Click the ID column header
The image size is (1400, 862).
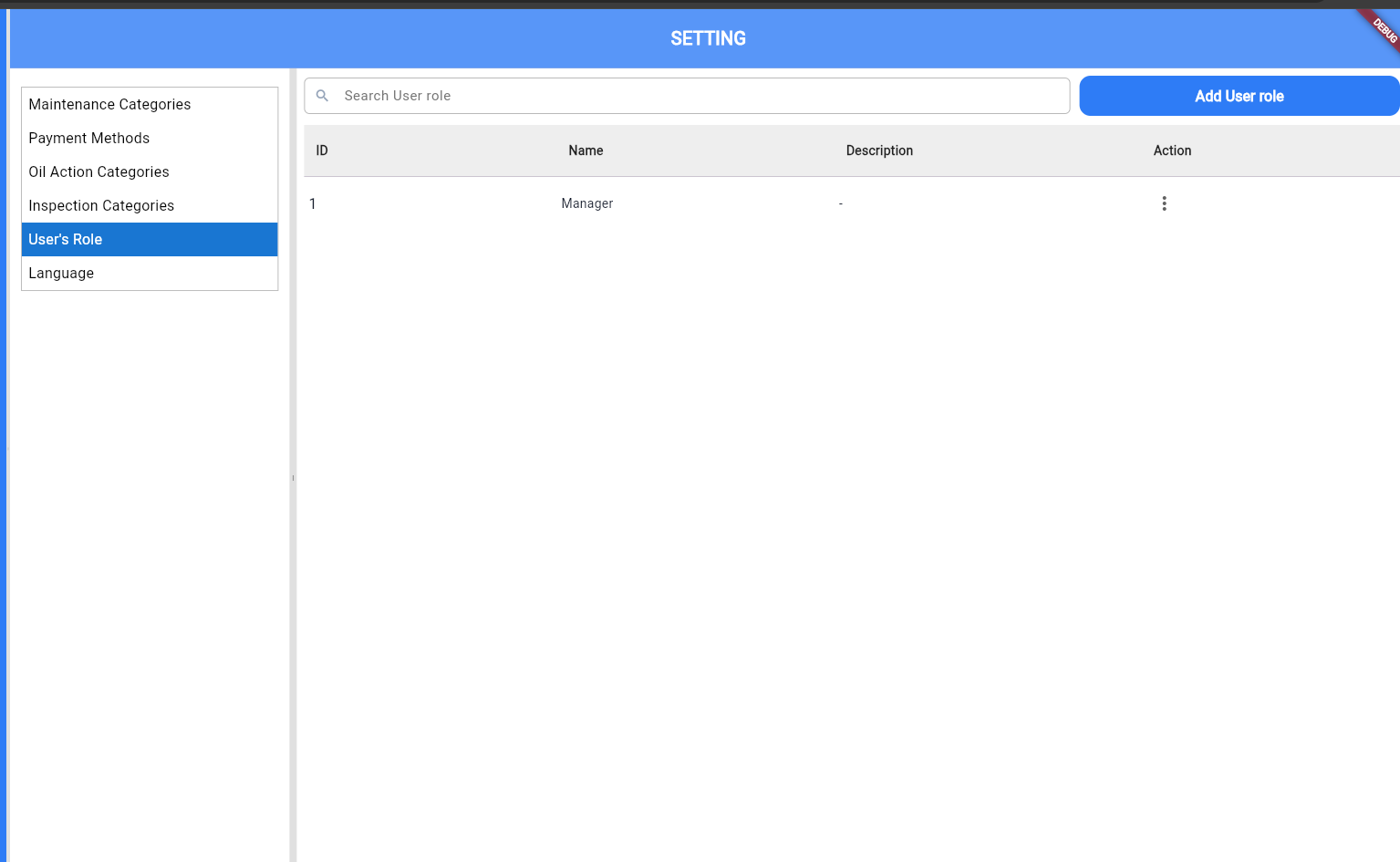[322, 151]
